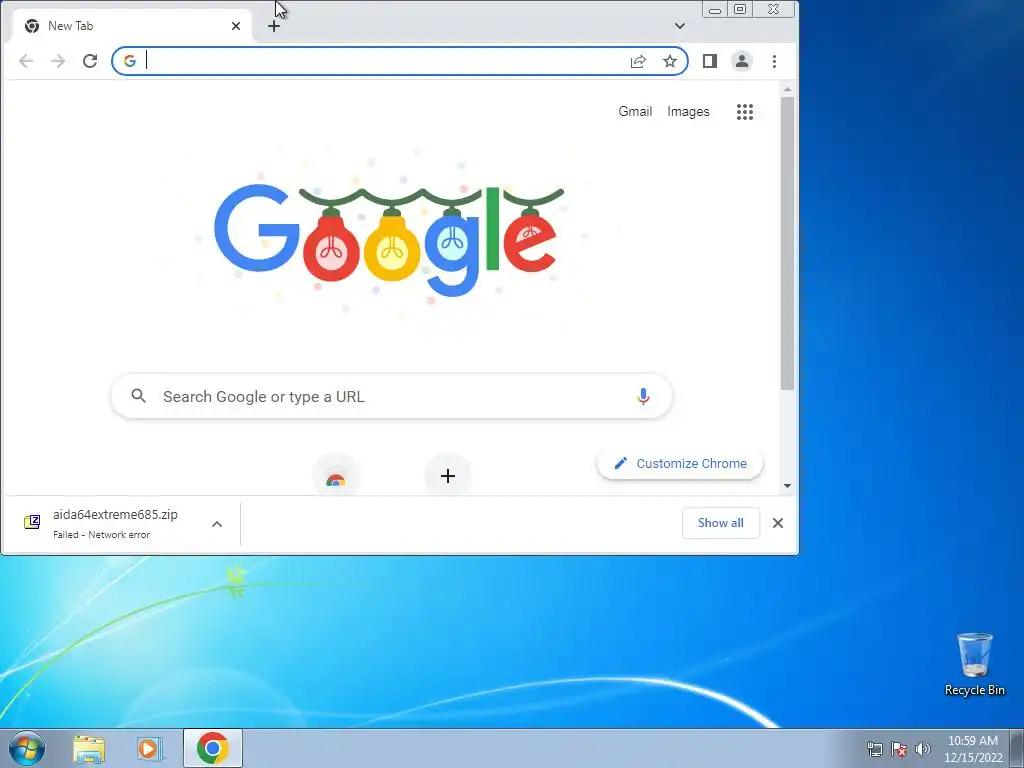Click Show all downloads button

click(720, 523)
